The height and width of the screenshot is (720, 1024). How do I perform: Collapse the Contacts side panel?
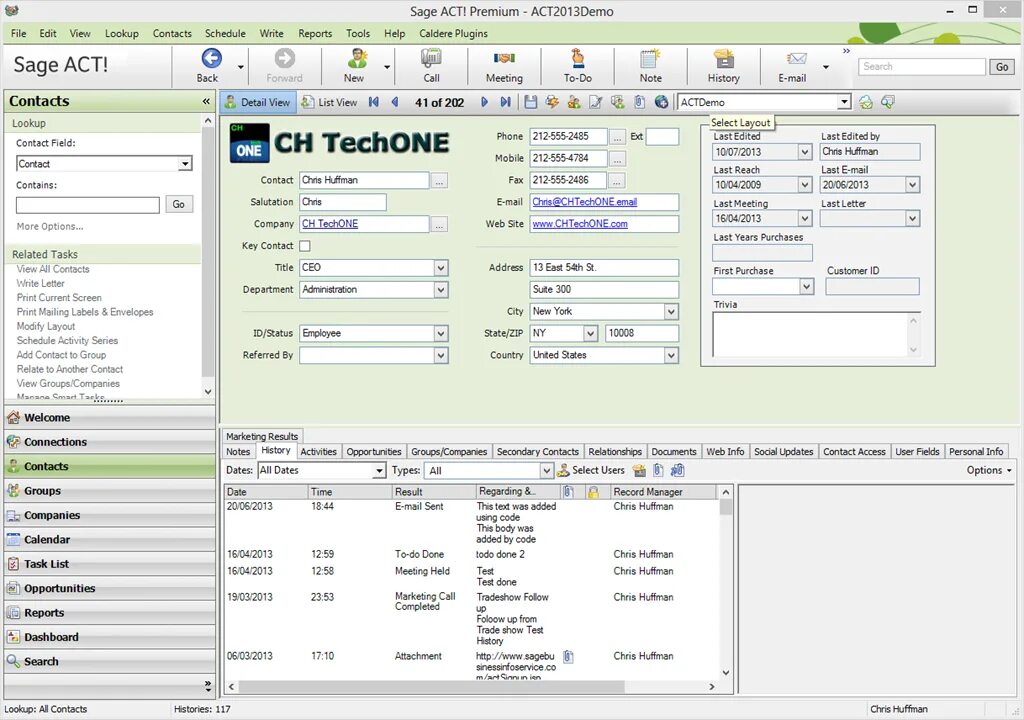206,101
